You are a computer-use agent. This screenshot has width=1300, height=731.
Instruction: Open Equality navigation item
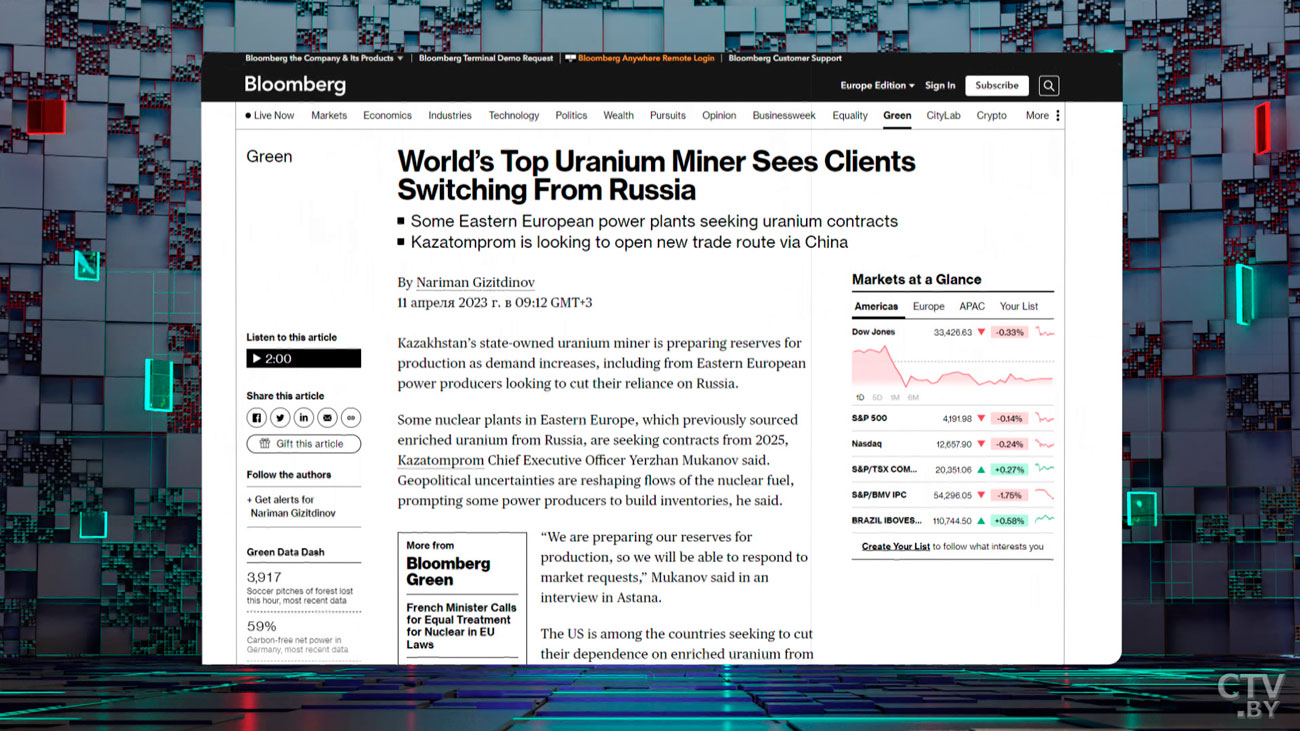point(850,116)
